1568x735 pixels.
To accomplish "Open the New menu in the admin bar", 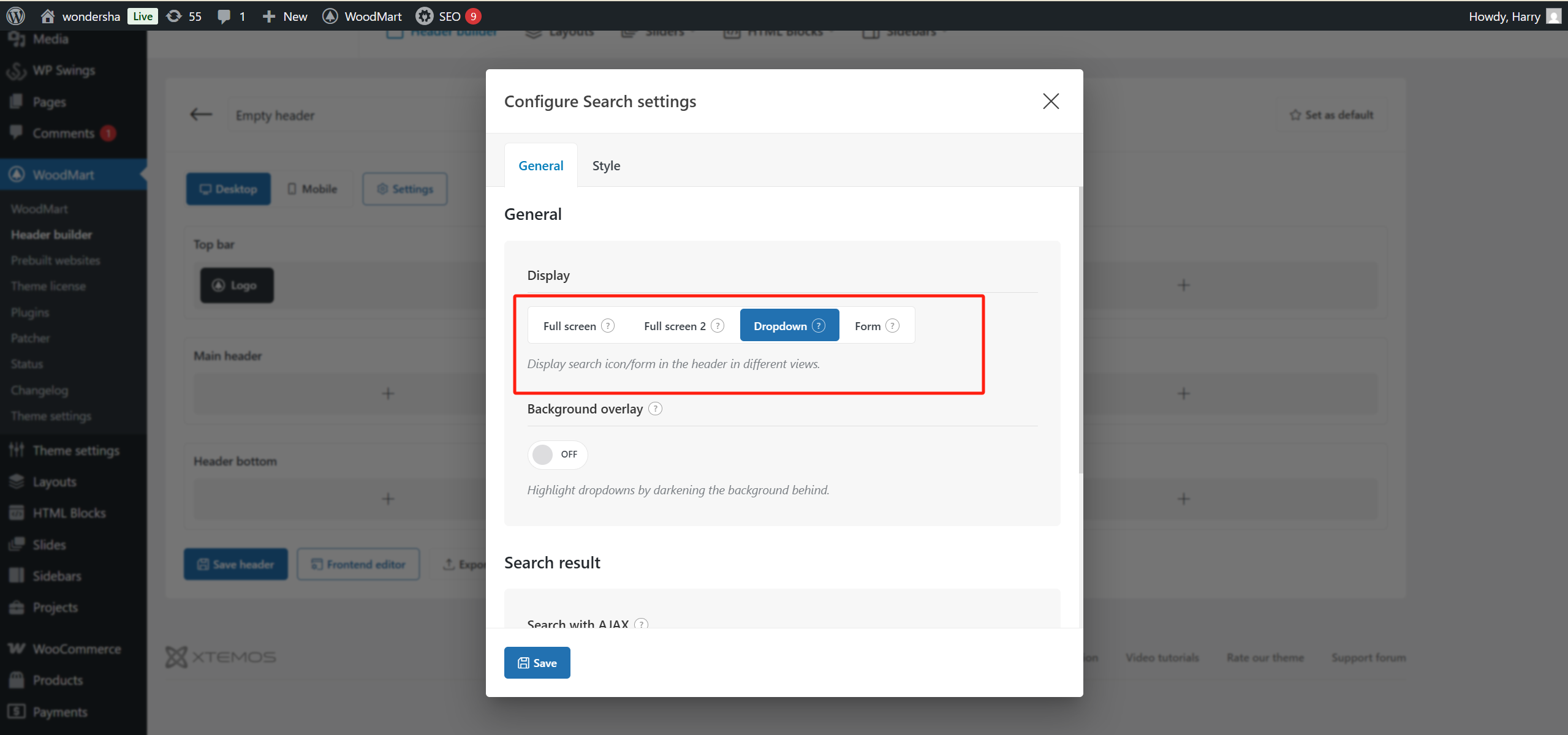I will pos(284,16).
